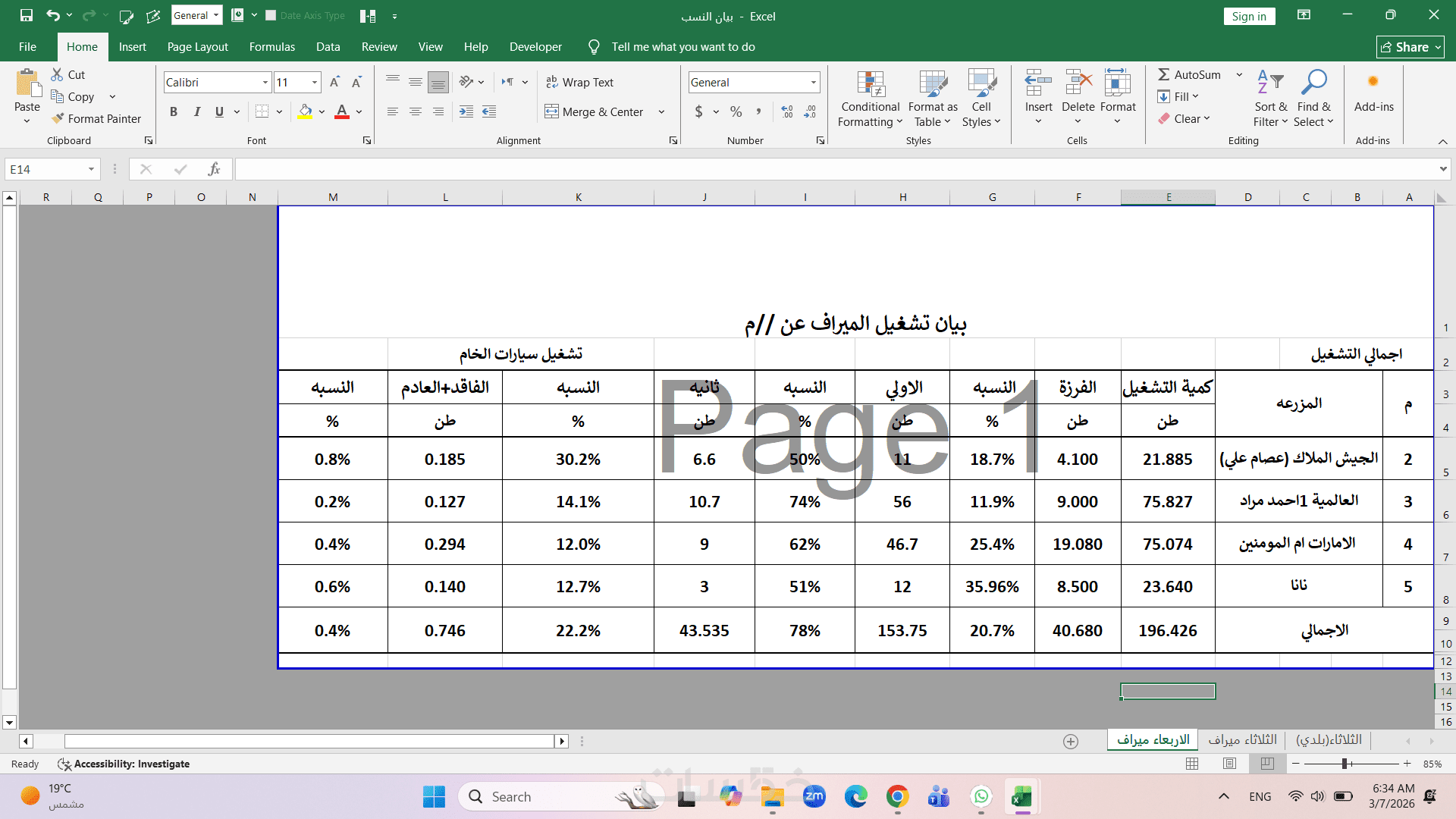Toggle Bold formatting

click(x=174, y=112)
